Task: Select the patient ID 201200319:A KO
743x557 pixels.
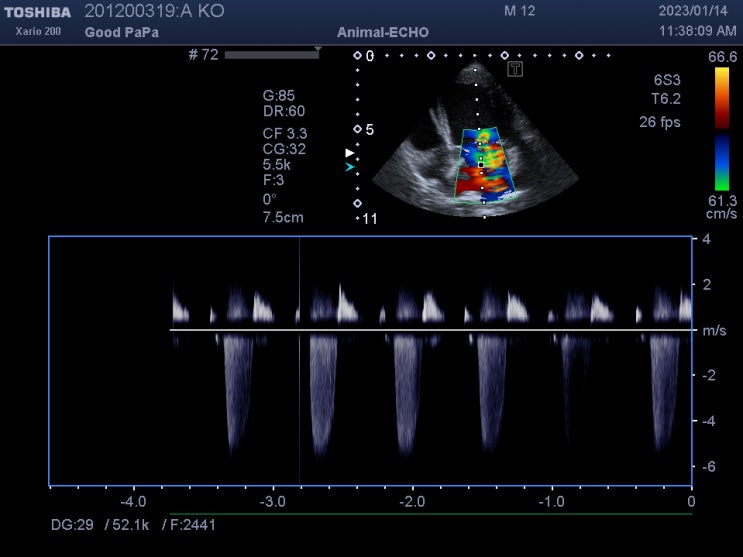Action: [154, 12]
